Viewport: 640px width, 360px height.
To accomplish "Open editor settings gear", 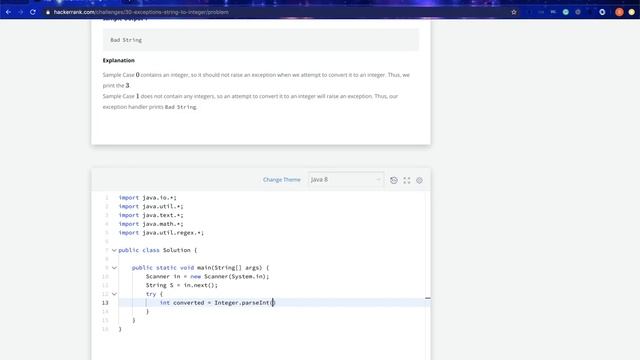I will (419, 180).
